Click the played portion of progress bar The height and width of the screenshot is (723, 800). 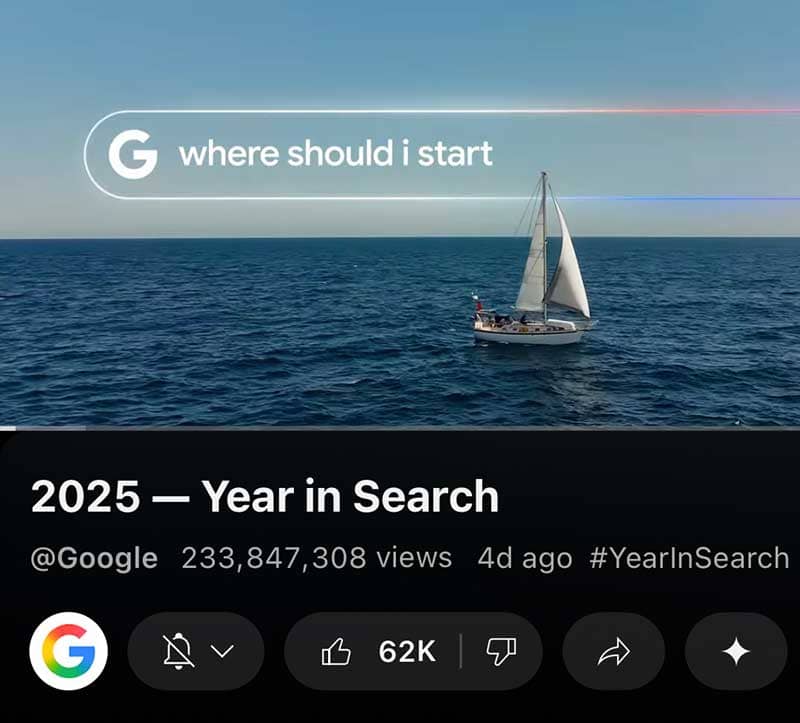click(x=8, y=428)
